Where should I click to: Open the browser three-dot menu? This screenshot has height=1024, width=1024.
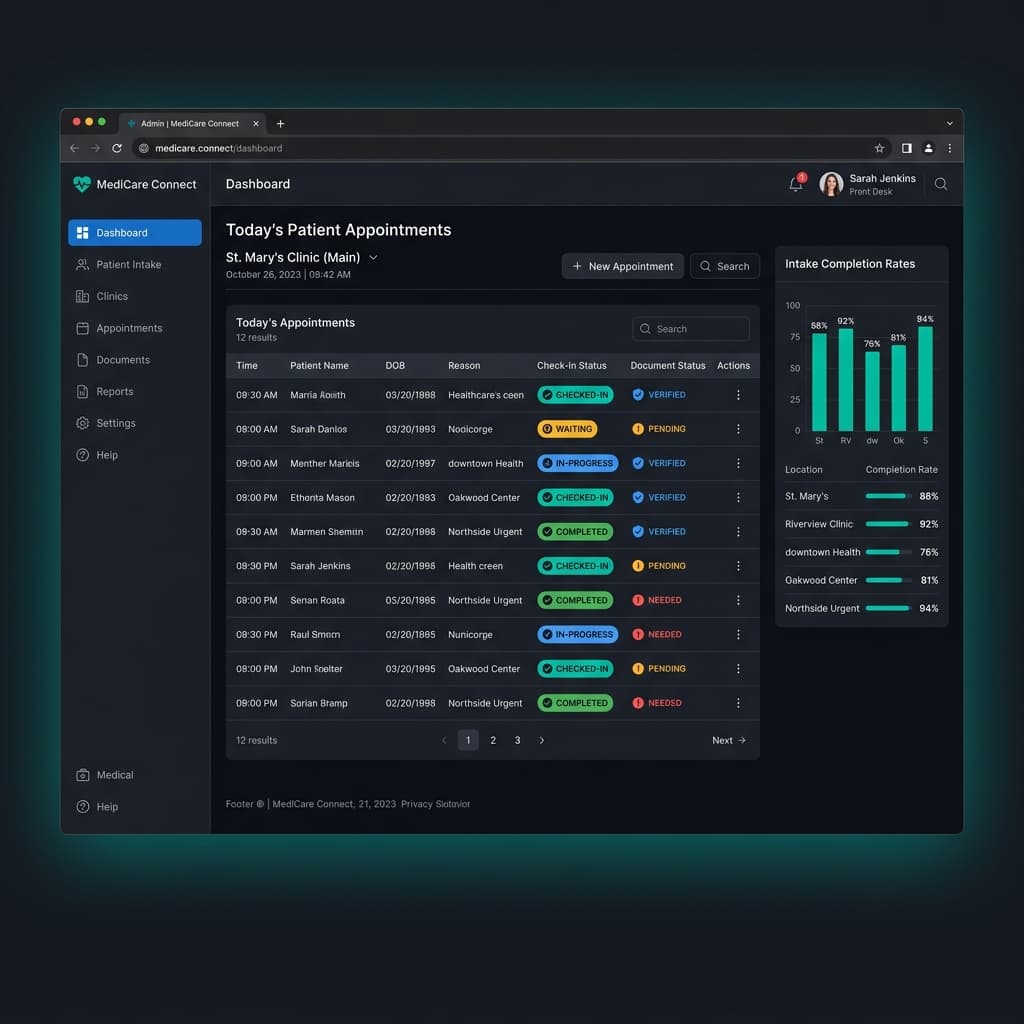pyautogui.click(x=950, y=148)
